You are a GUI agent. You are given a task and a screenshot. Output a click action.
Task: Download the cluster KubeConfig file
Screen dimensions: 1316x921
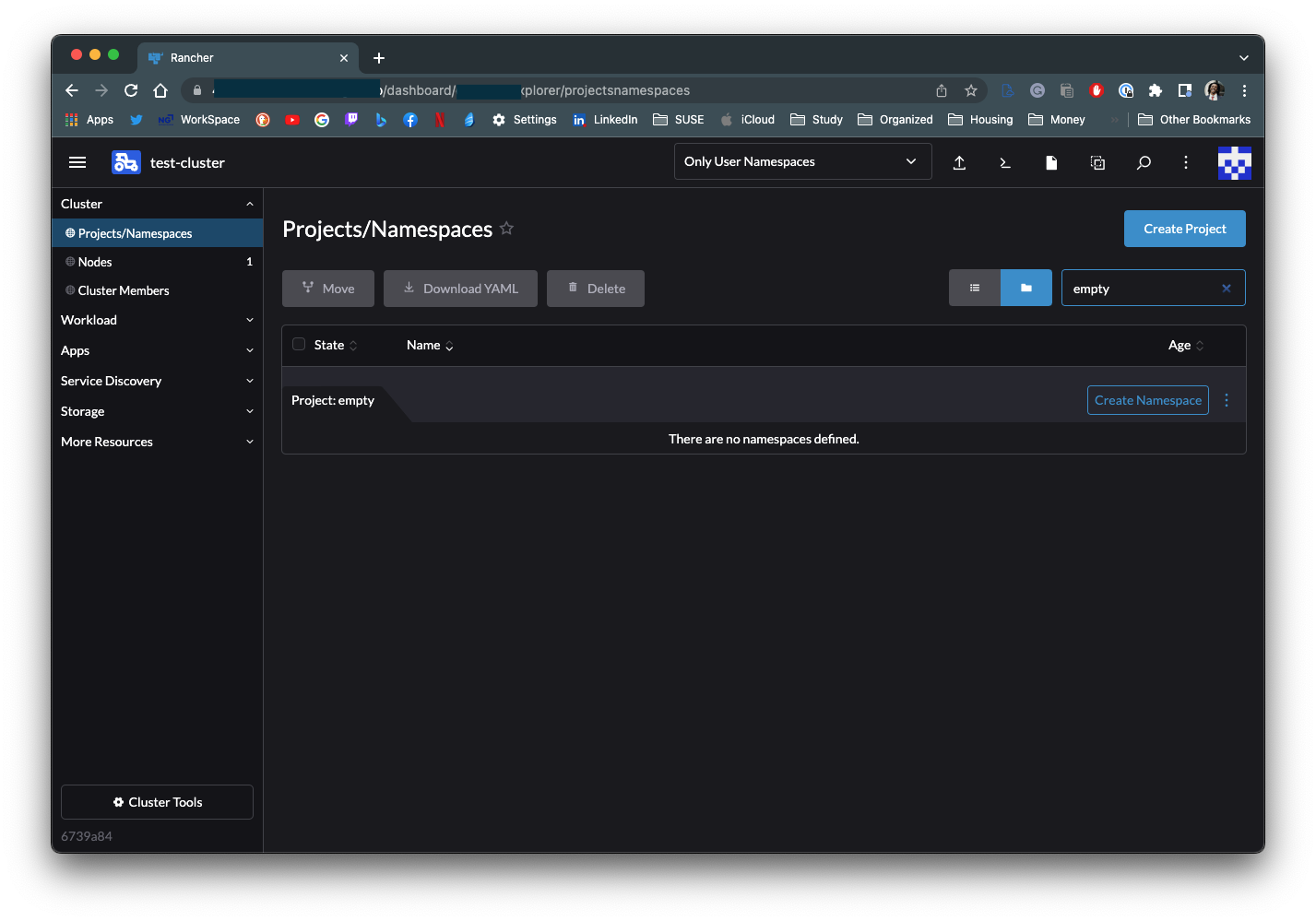coord(1051,162)
